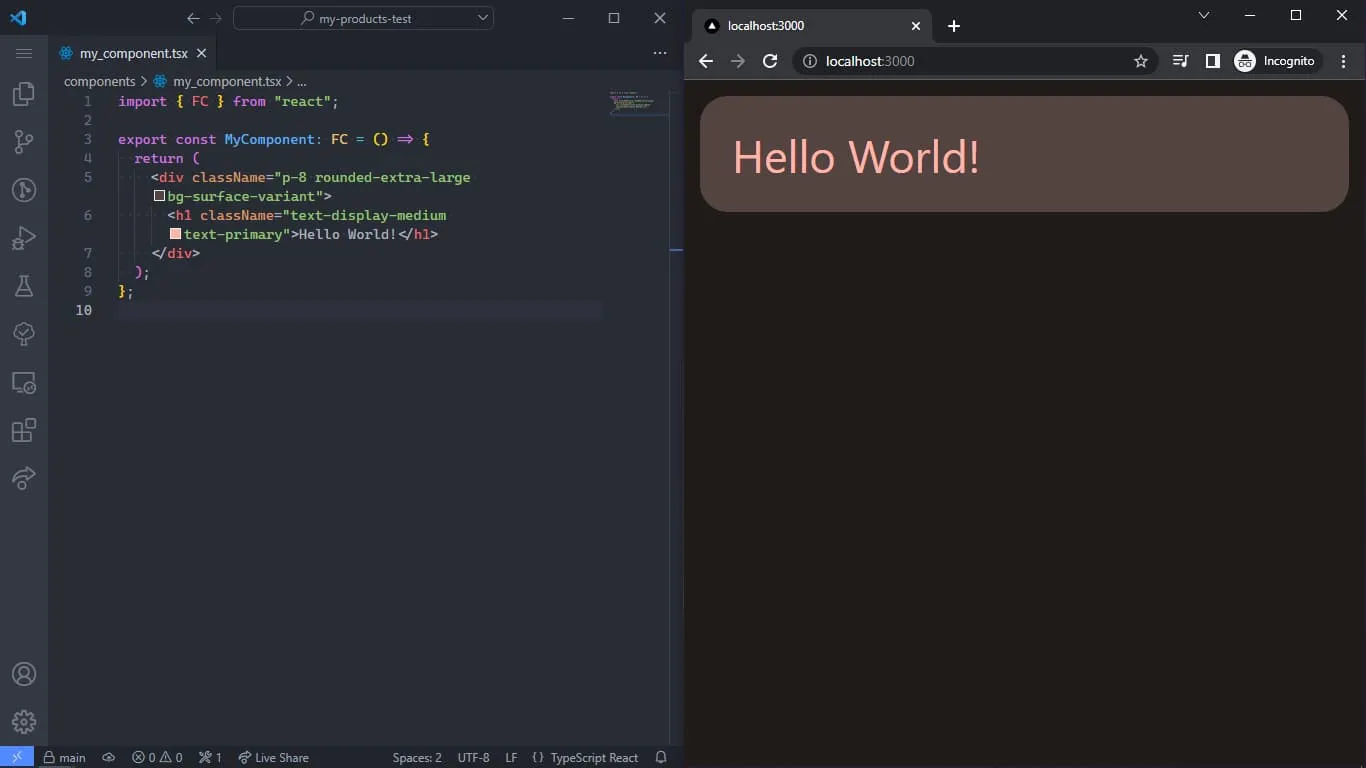This screenshot has width=1366, height=768.
Task: Toggle the hamburger application menu
Action: tap(24, 53)
